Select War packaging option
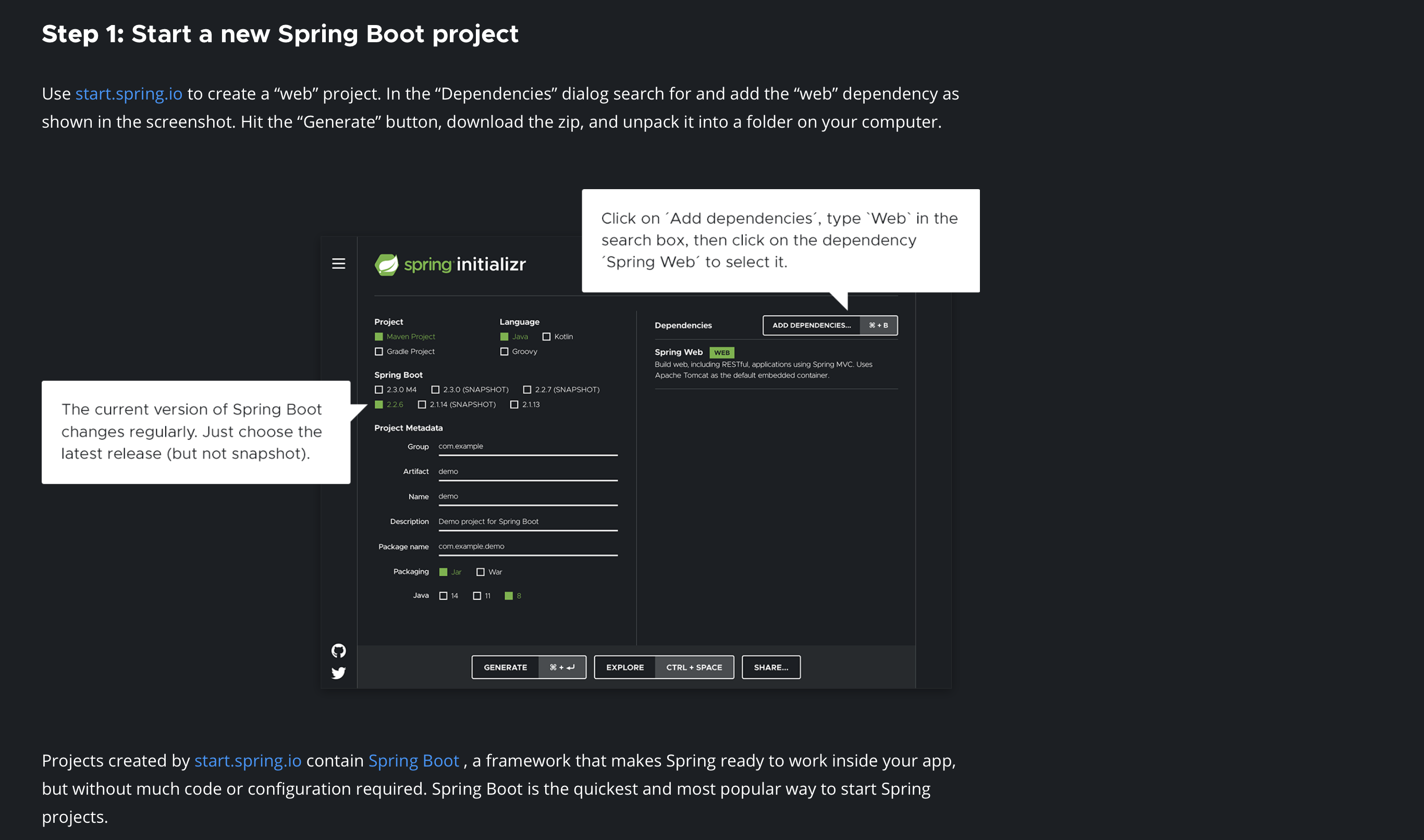The width and height of the screenshot is (1424, 840). point(480,572)
